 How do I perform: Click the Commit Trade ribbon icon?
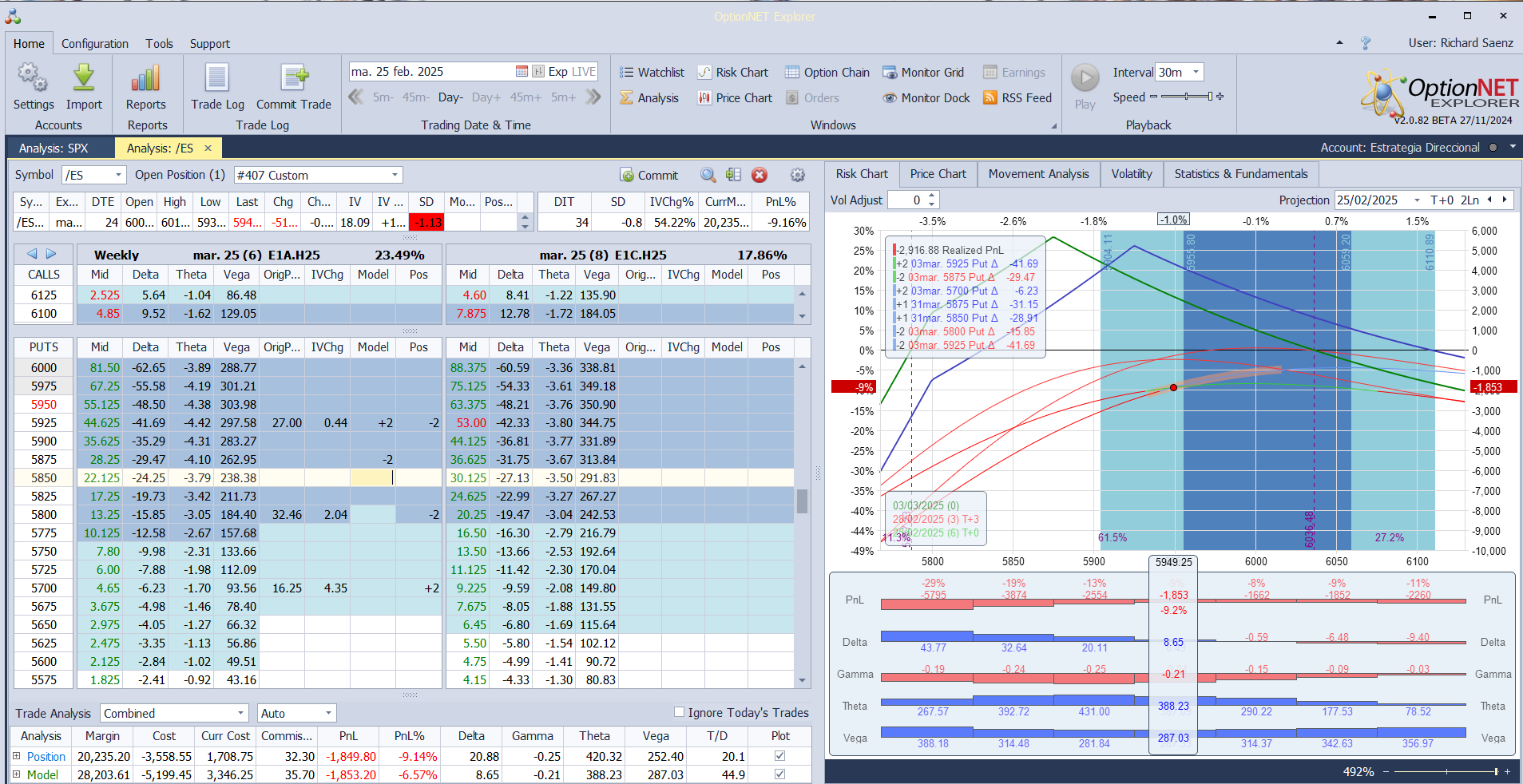294,78
